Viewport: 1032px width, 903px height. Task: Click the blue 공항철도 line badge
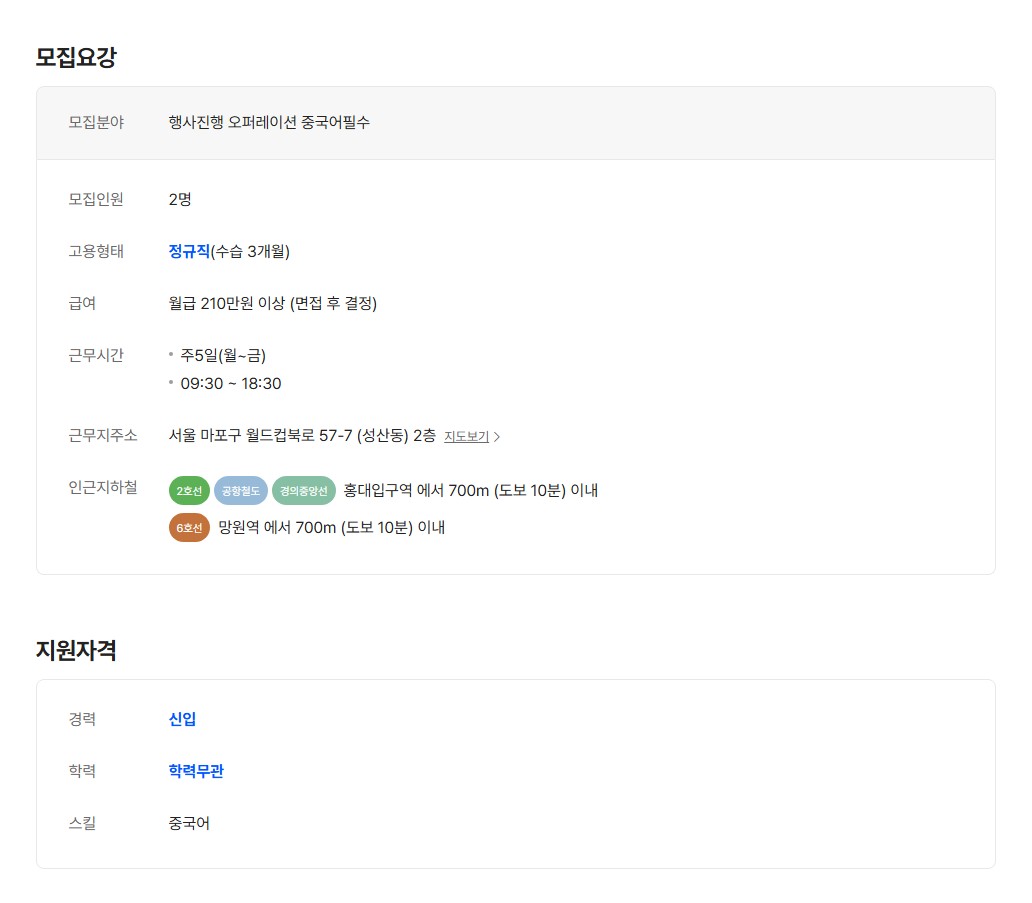[x=240, y=491]
